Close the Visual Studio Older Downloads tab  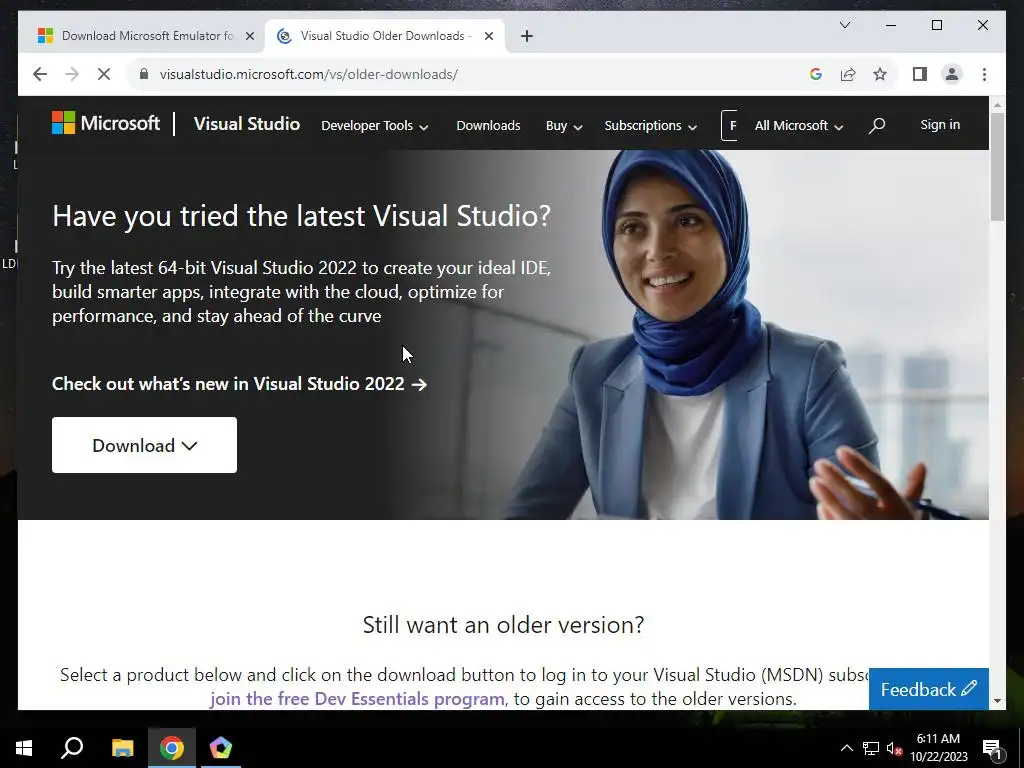pyautogui.click(x=488, y=37)
